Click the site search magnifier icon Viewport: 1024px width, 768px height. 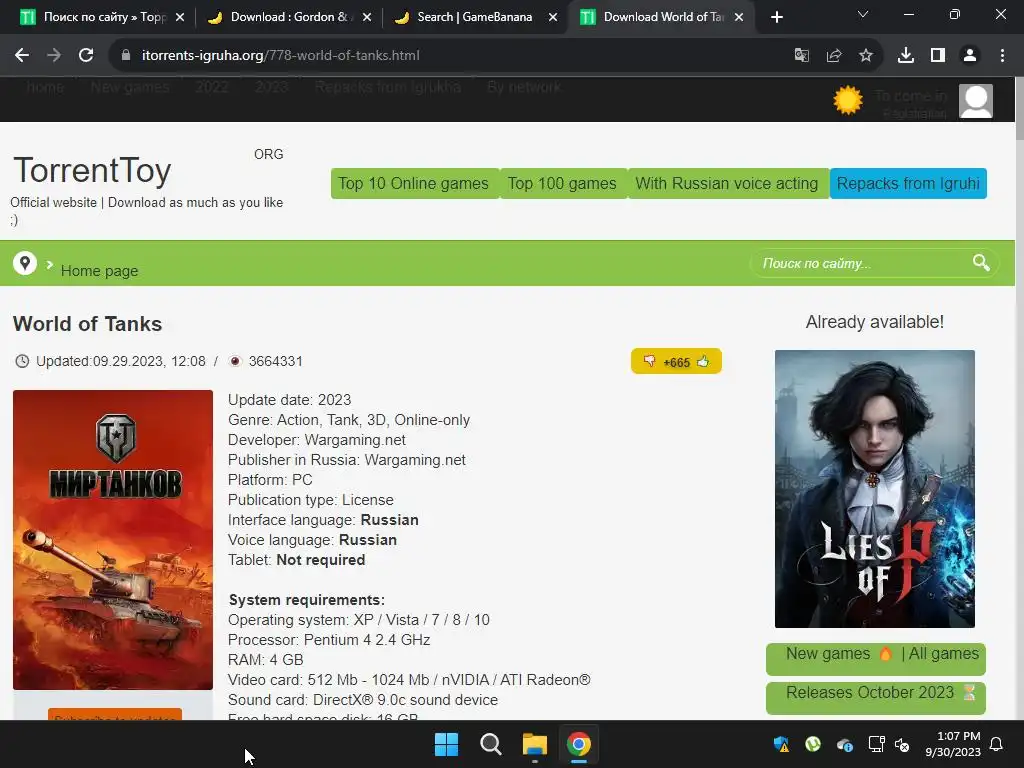(x=981, y=263)
